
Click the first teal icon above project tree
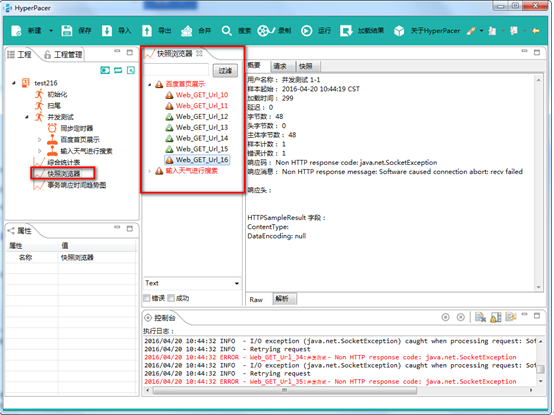105,70
